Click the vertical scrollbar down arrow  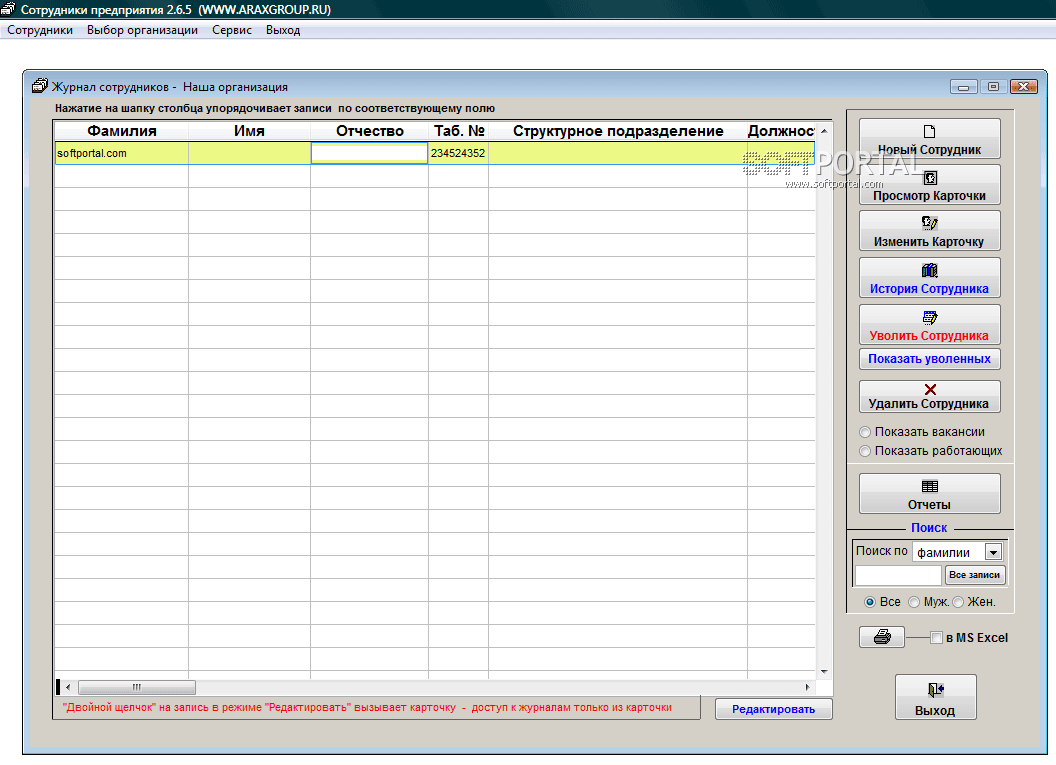(x=824, y=672)
